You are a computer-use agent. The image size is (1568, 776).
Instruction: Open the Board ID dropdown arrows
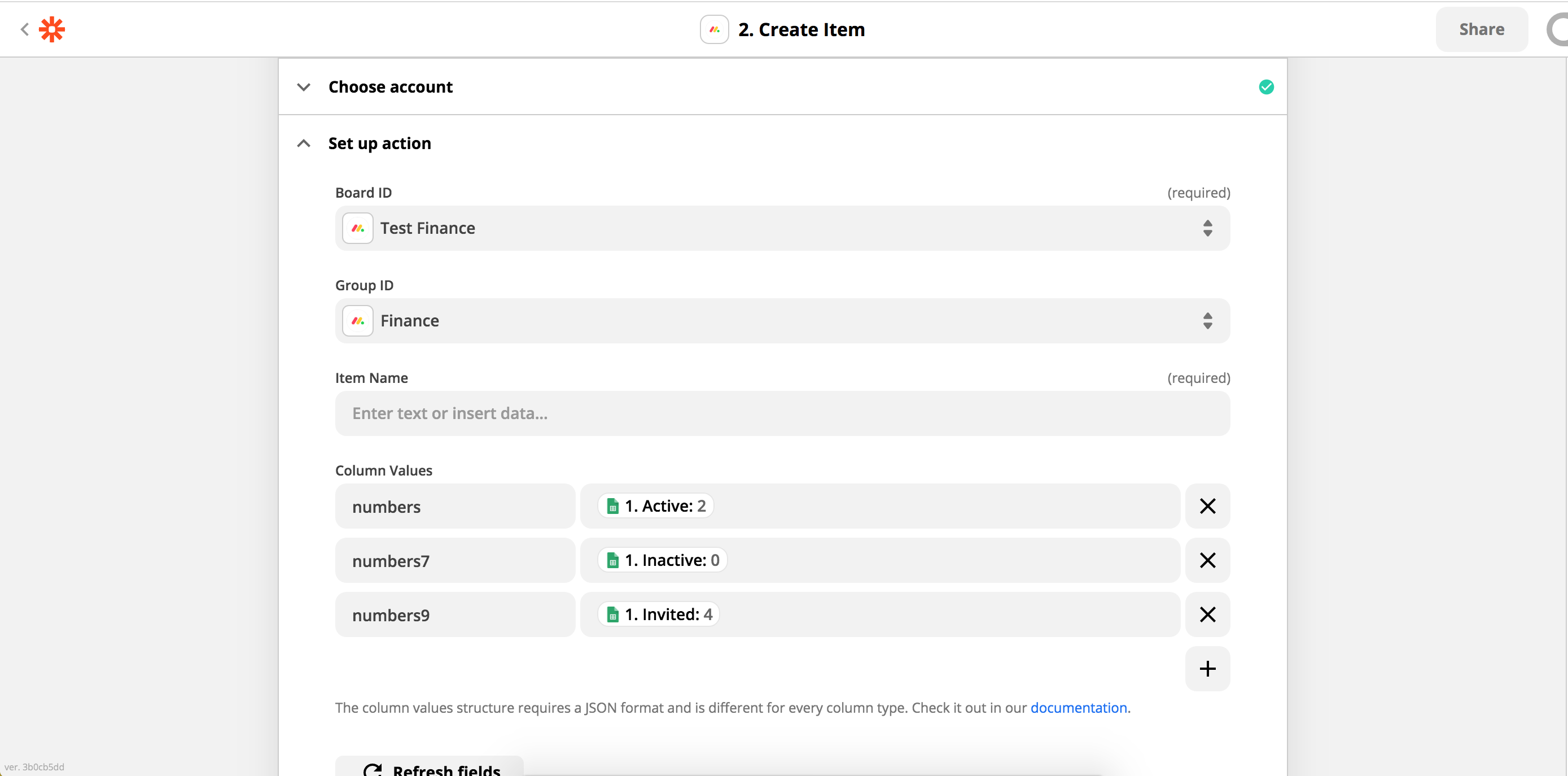(1208, 228)
